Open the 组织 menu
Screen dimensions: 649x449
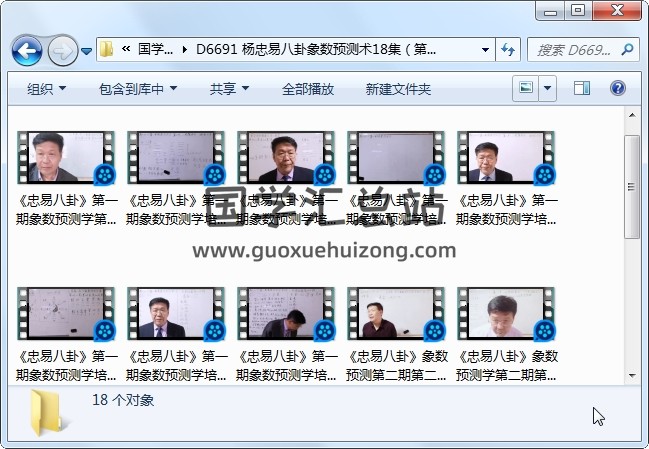(46, 89)
